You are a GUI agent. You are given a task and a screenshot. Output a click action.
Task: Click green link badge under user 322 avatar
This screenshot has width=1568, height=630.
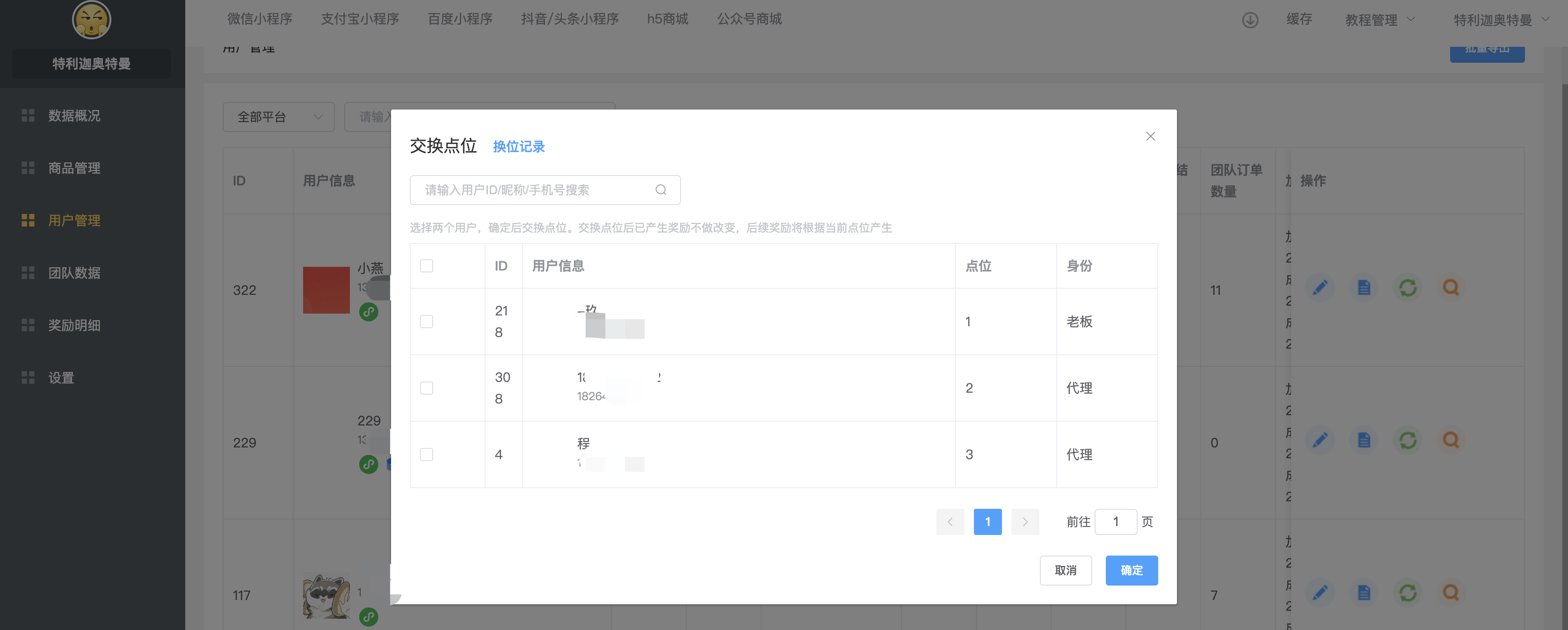coord(368,312)
